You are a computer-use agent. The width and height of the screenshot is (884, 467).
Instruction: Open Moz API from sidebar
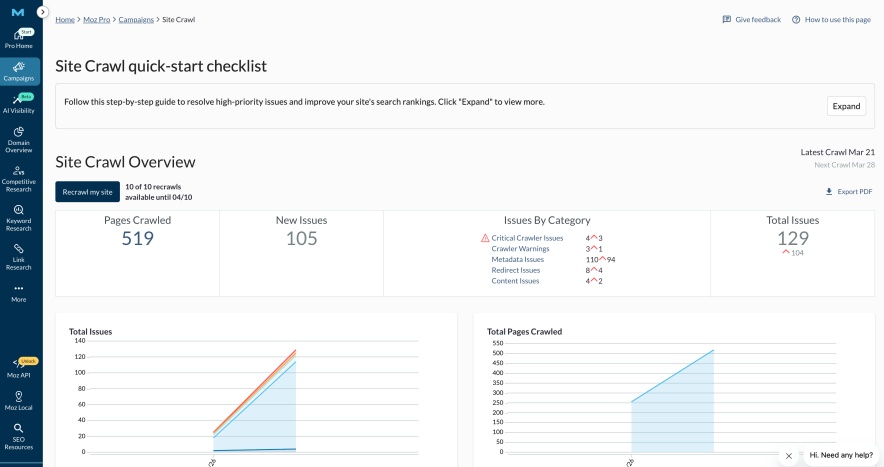pyautogui.click(x=19, y=368)
